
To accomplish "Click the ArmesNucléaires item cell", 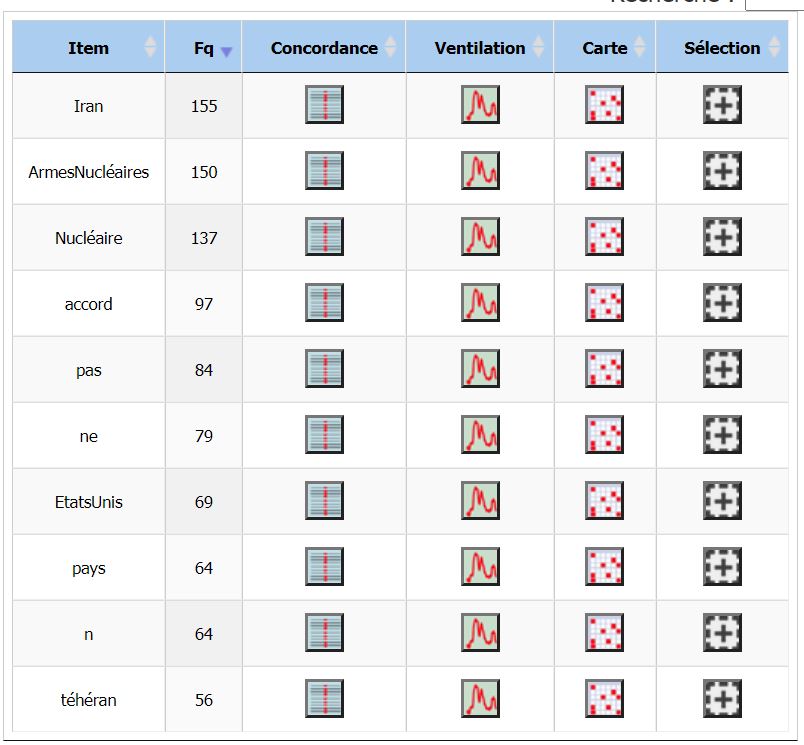I will [x=88, y=172].
